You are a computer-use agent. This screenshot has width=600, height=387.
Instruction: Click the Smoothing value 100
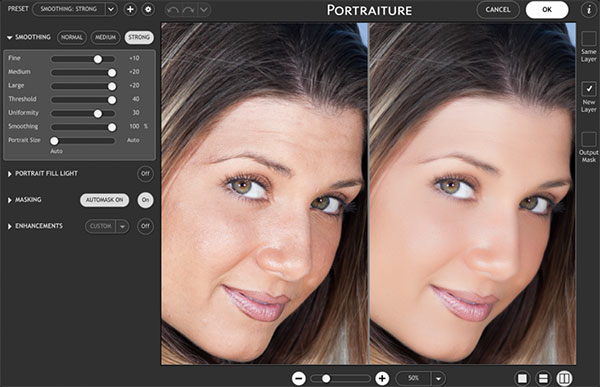[x=134, y=126]
